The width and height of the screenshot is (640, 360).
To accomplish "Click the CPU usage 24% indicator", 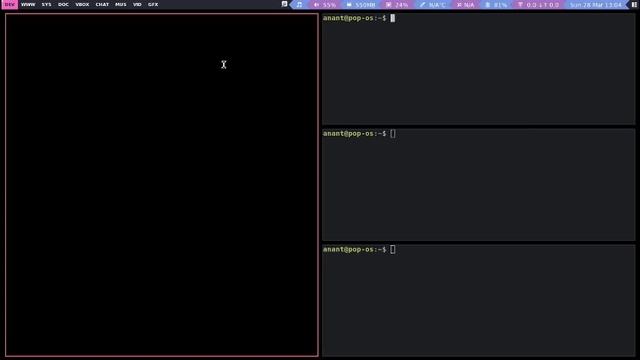I will [397, 5].
